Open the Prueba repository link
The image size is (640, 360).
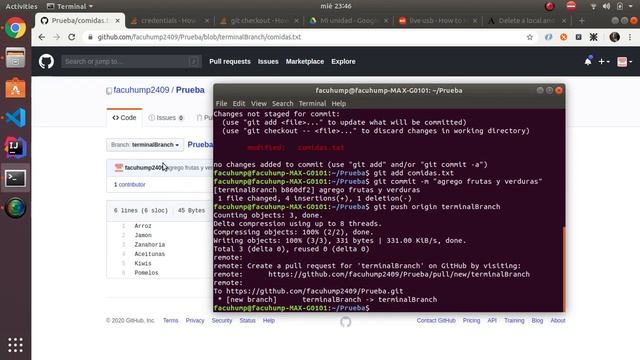(x=190, y=90)
